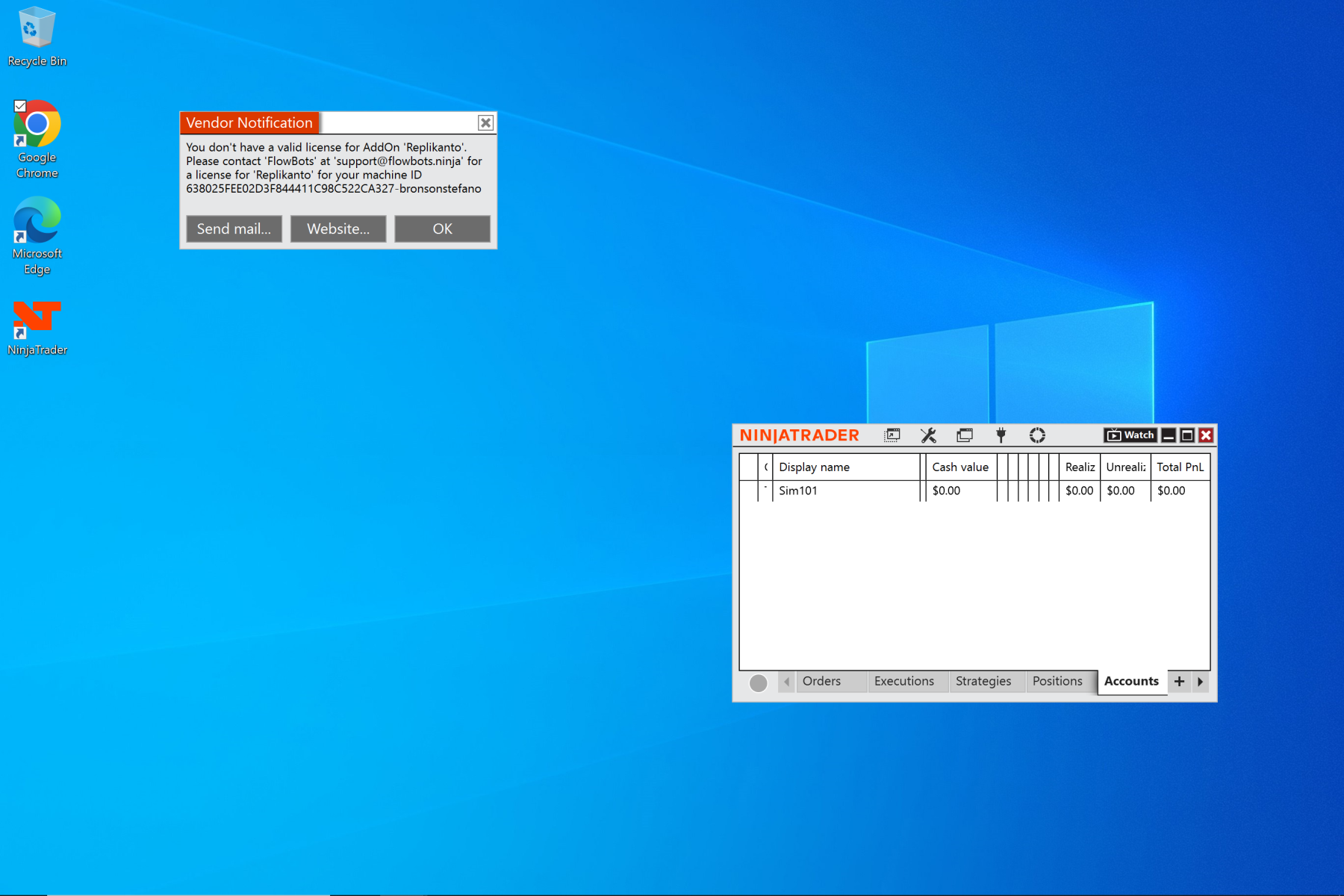Open the vendor Website... button

pos(338,228)
